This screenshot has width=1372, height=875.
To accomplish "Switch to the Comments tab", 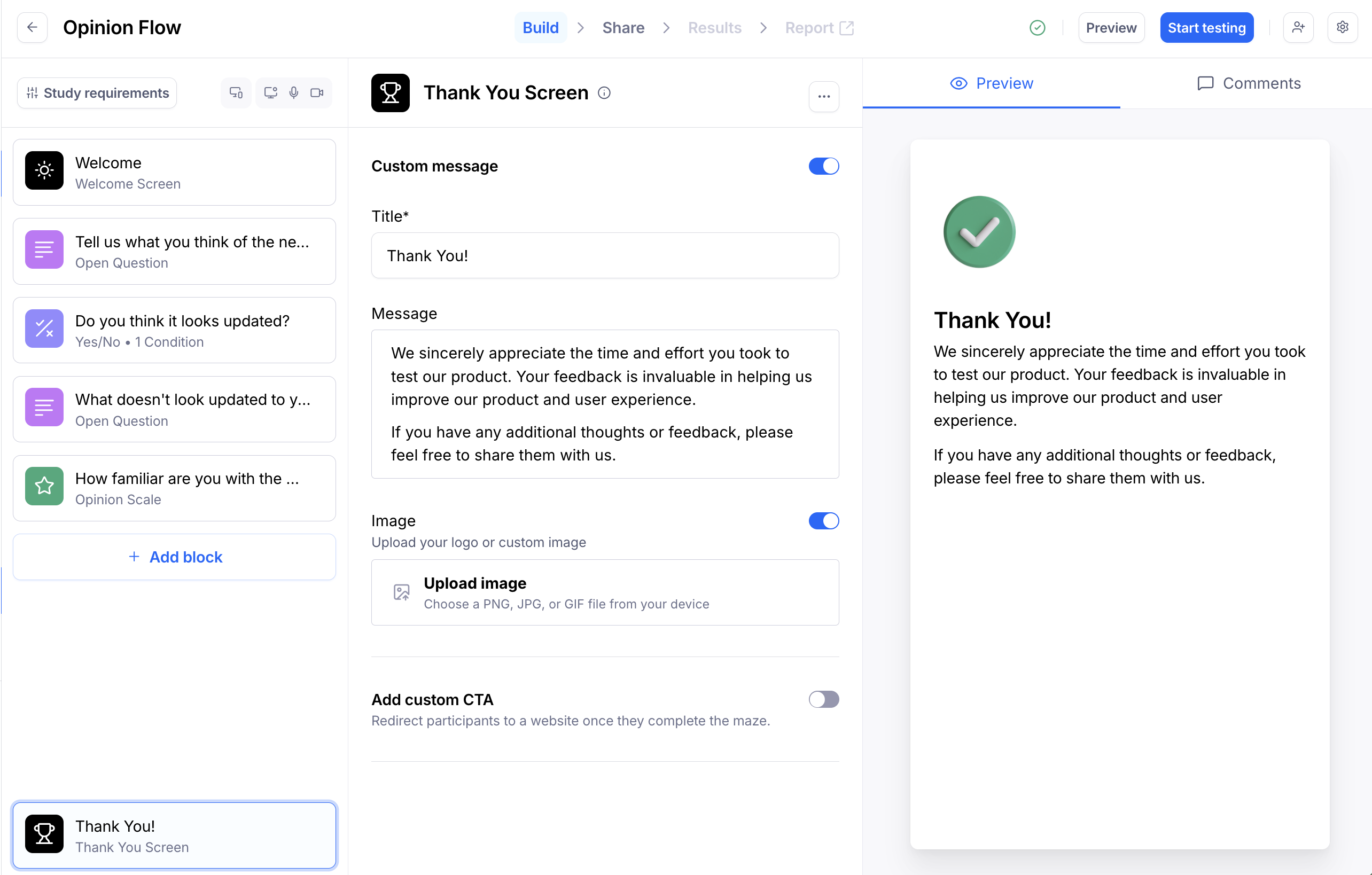I will point(1249,83).
